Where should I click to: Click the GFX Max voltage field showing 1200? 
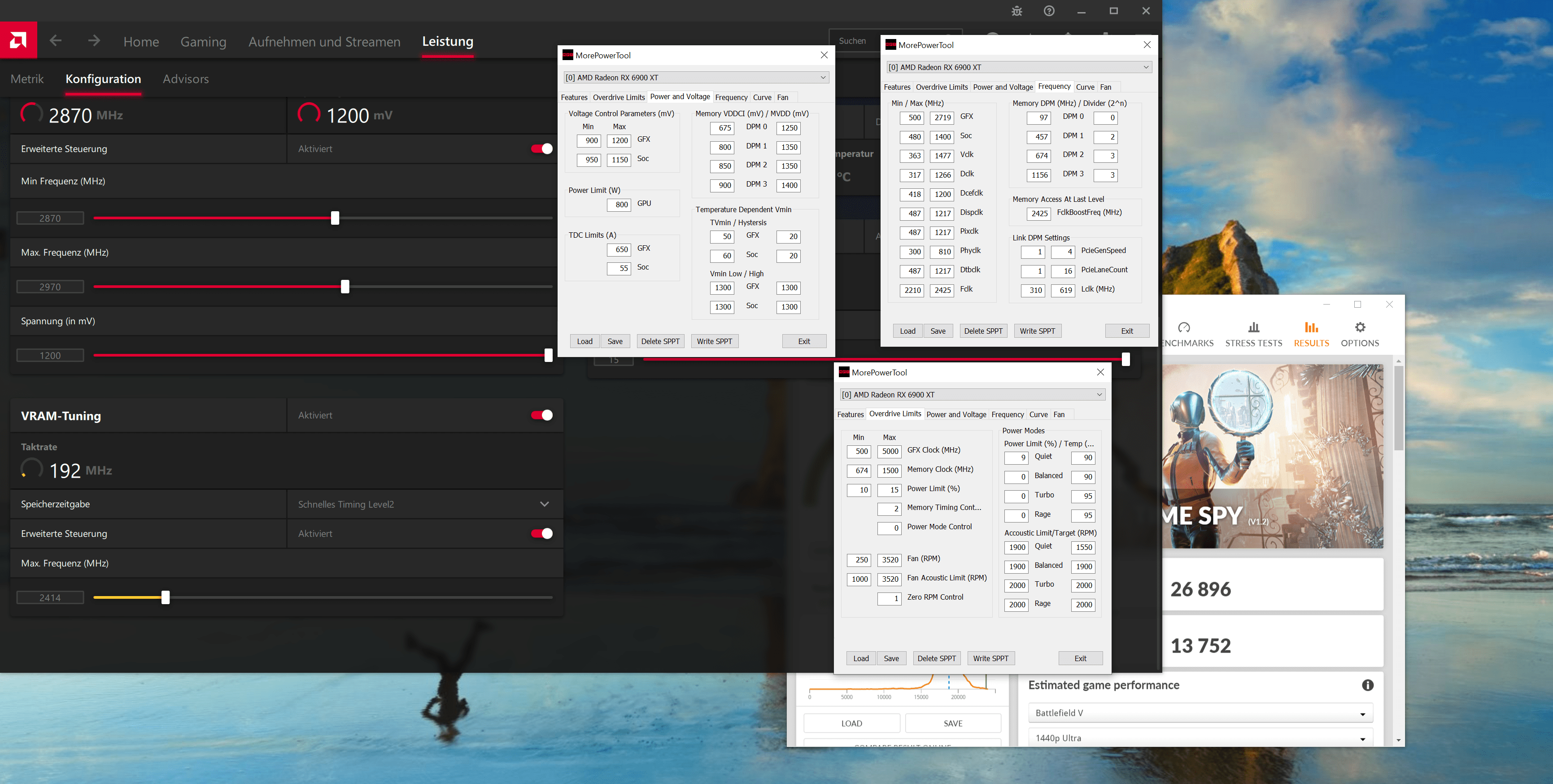coord(619,140)
